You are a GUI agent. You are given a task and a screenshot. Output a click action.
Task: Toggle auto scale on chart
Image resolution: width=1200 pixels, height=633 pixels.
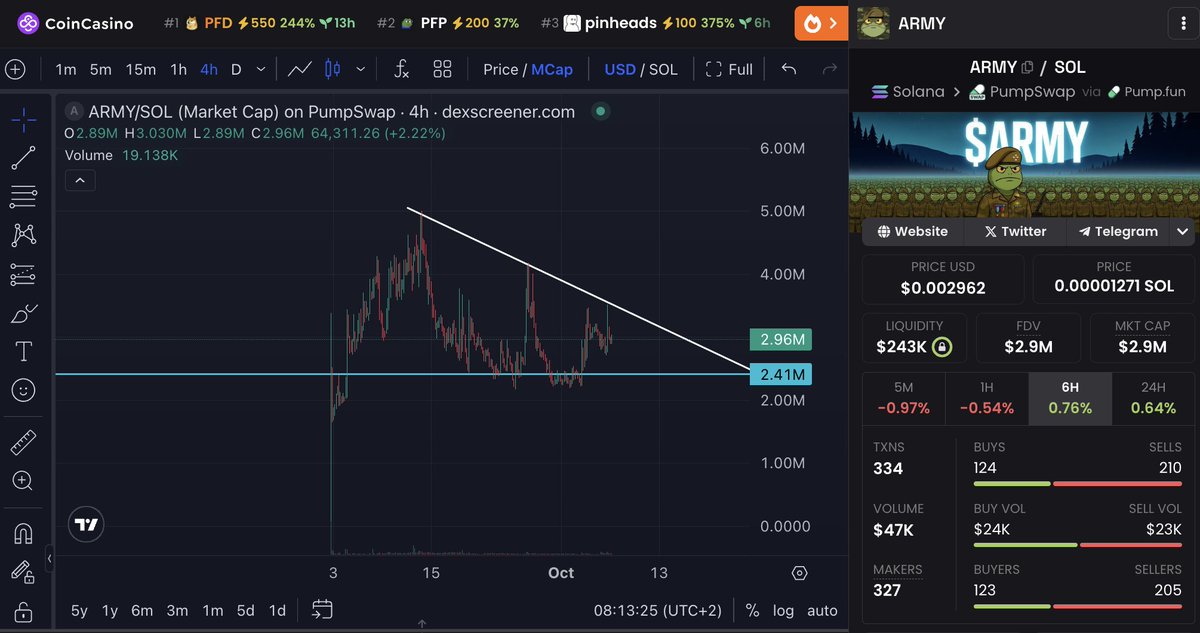click(x=822, y=610)
